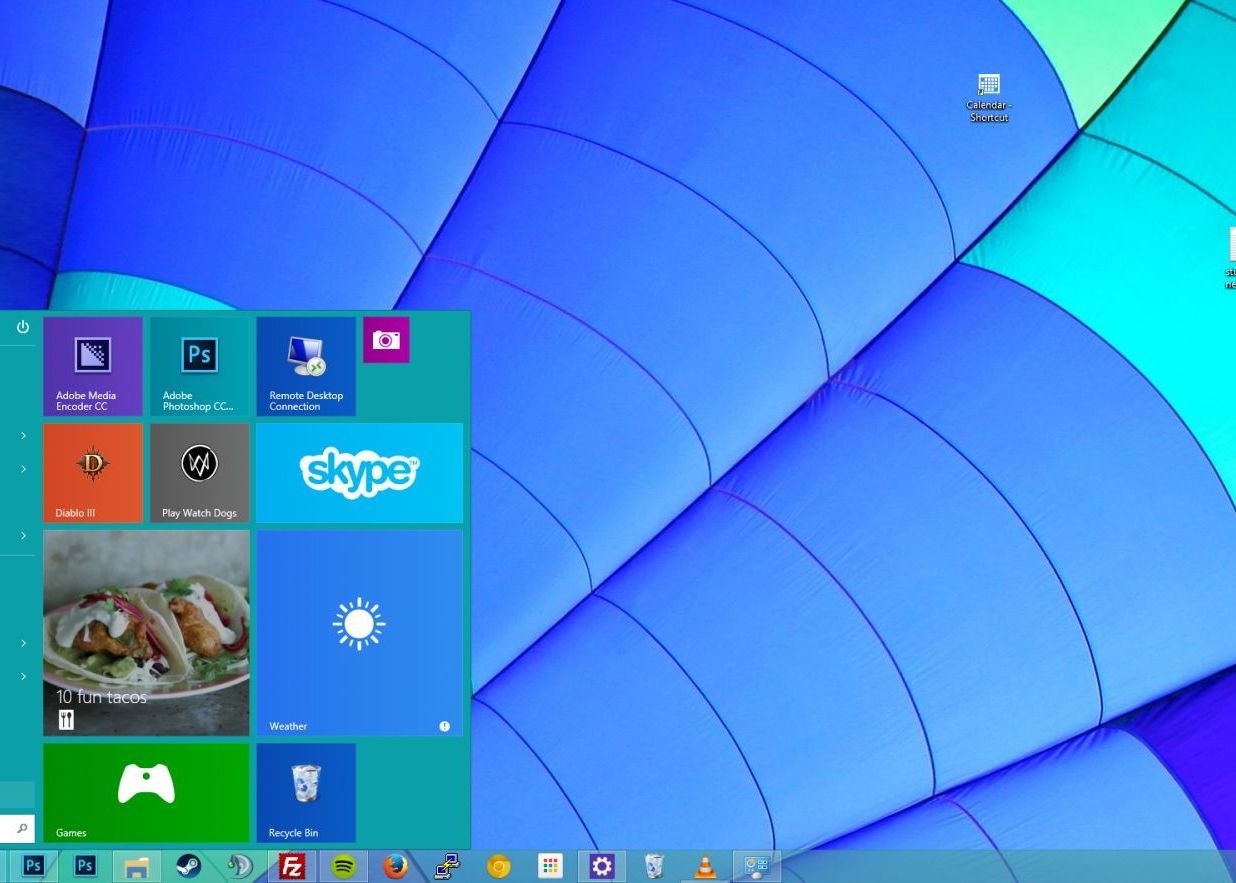Launch Steam from the taskbar
The image size is (1236, 883).
pos(188,866)
